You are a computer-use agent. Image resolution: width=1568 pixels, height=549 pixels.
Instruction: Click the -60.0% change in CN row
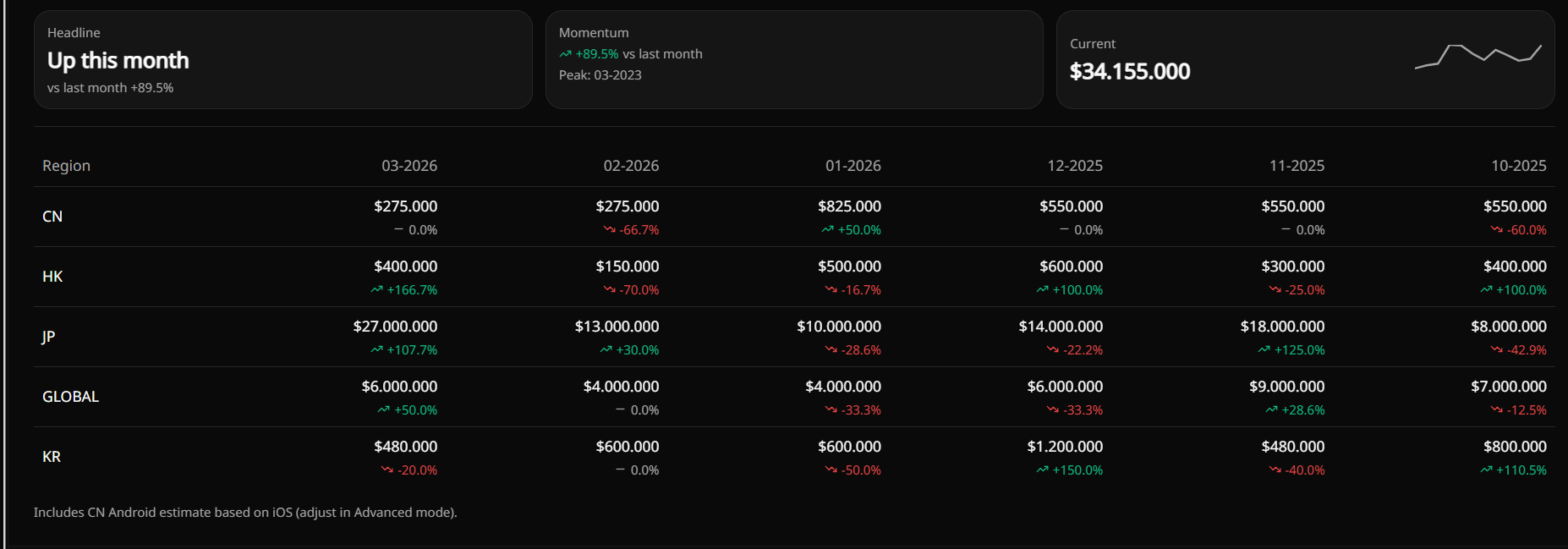[x=1527, y=230]
